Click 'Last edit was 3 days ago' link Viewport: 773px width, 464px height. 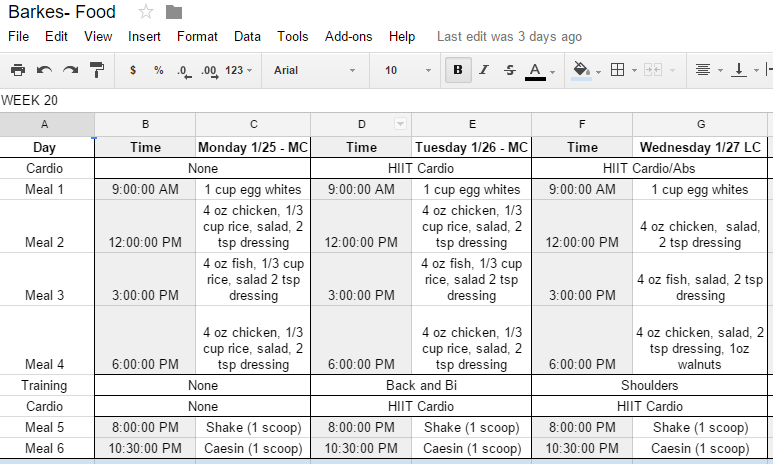pos(509,36)
